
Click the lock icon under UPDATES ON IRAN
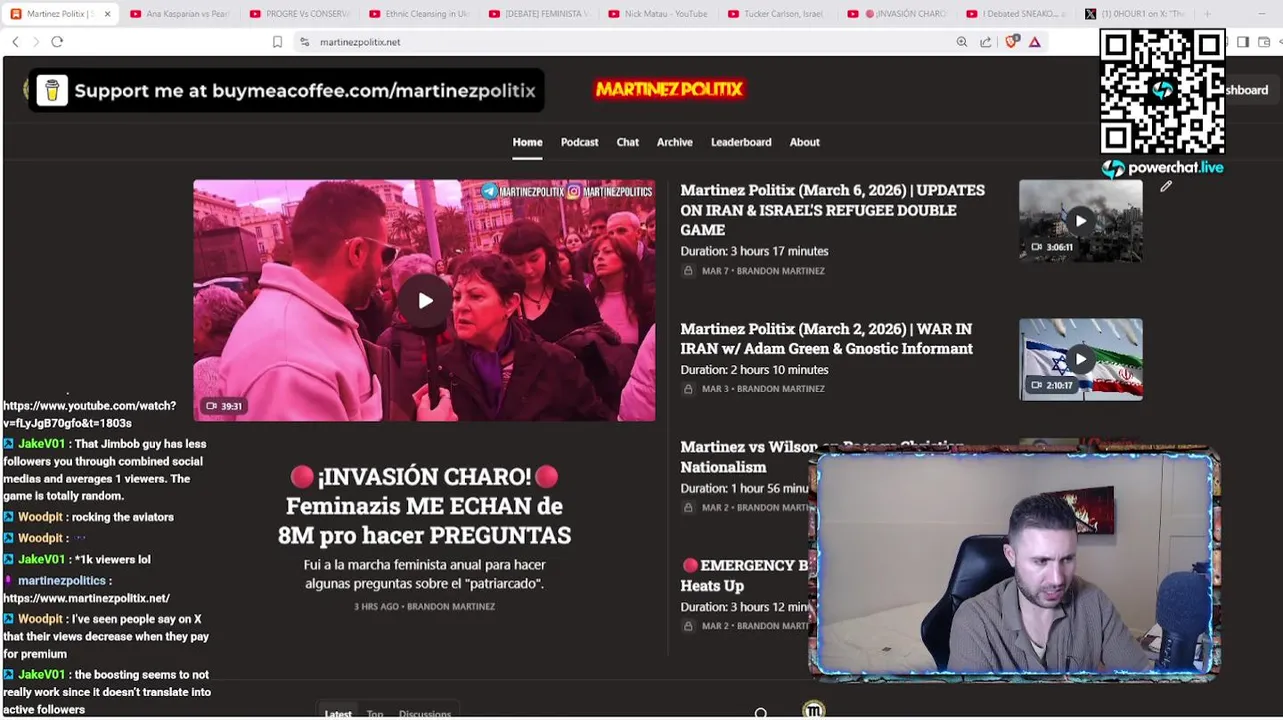point(688,271)
